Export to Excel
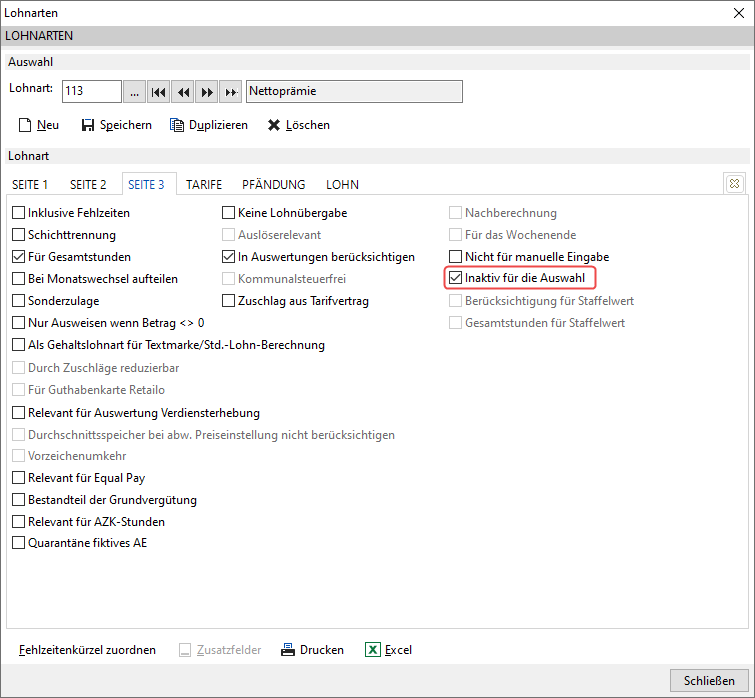 (389, 650)
